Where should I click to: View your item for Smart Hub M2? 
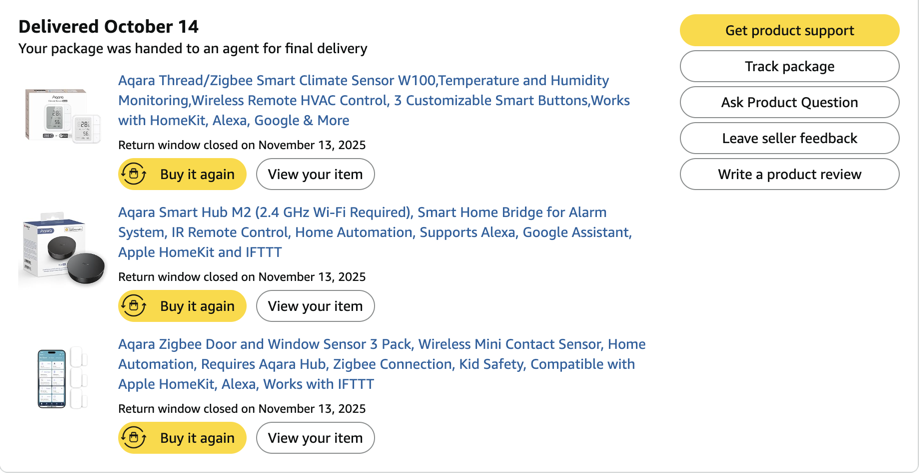(x=315, y=306)
